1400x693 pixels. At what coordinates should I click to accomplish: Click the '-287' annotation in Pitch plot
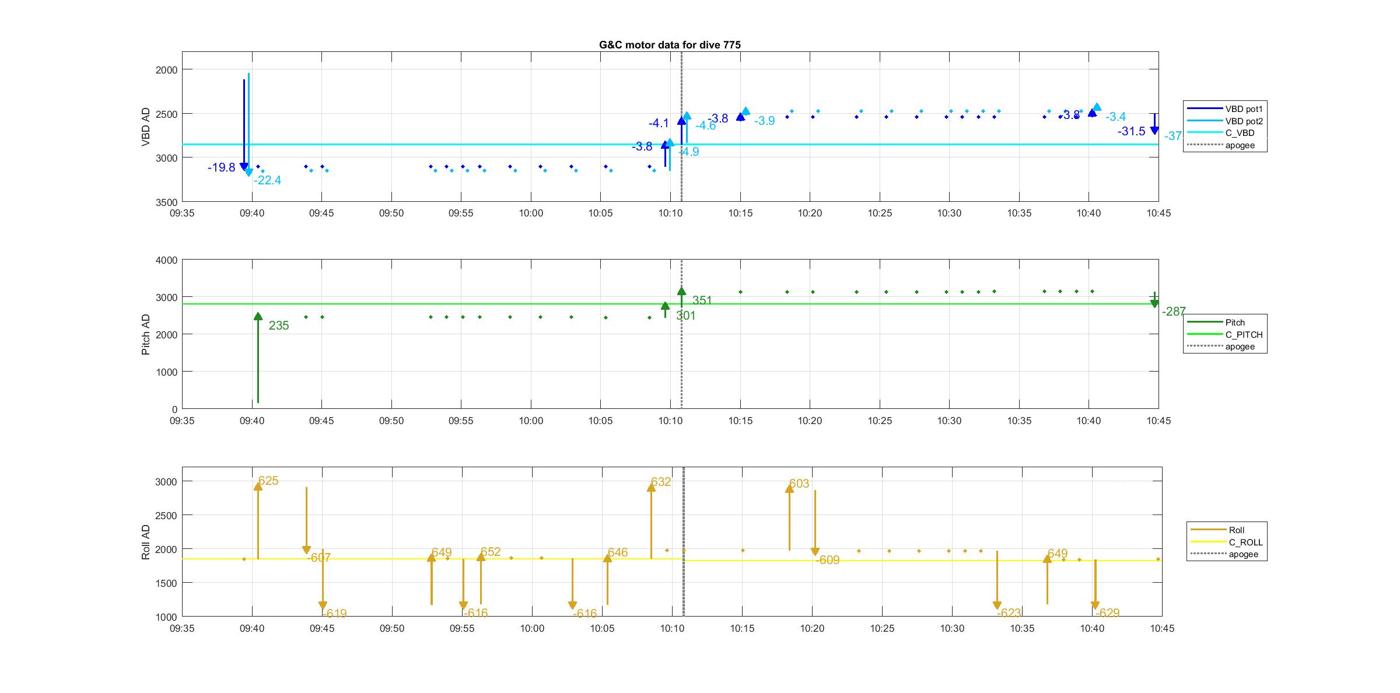click(1174, 312)
